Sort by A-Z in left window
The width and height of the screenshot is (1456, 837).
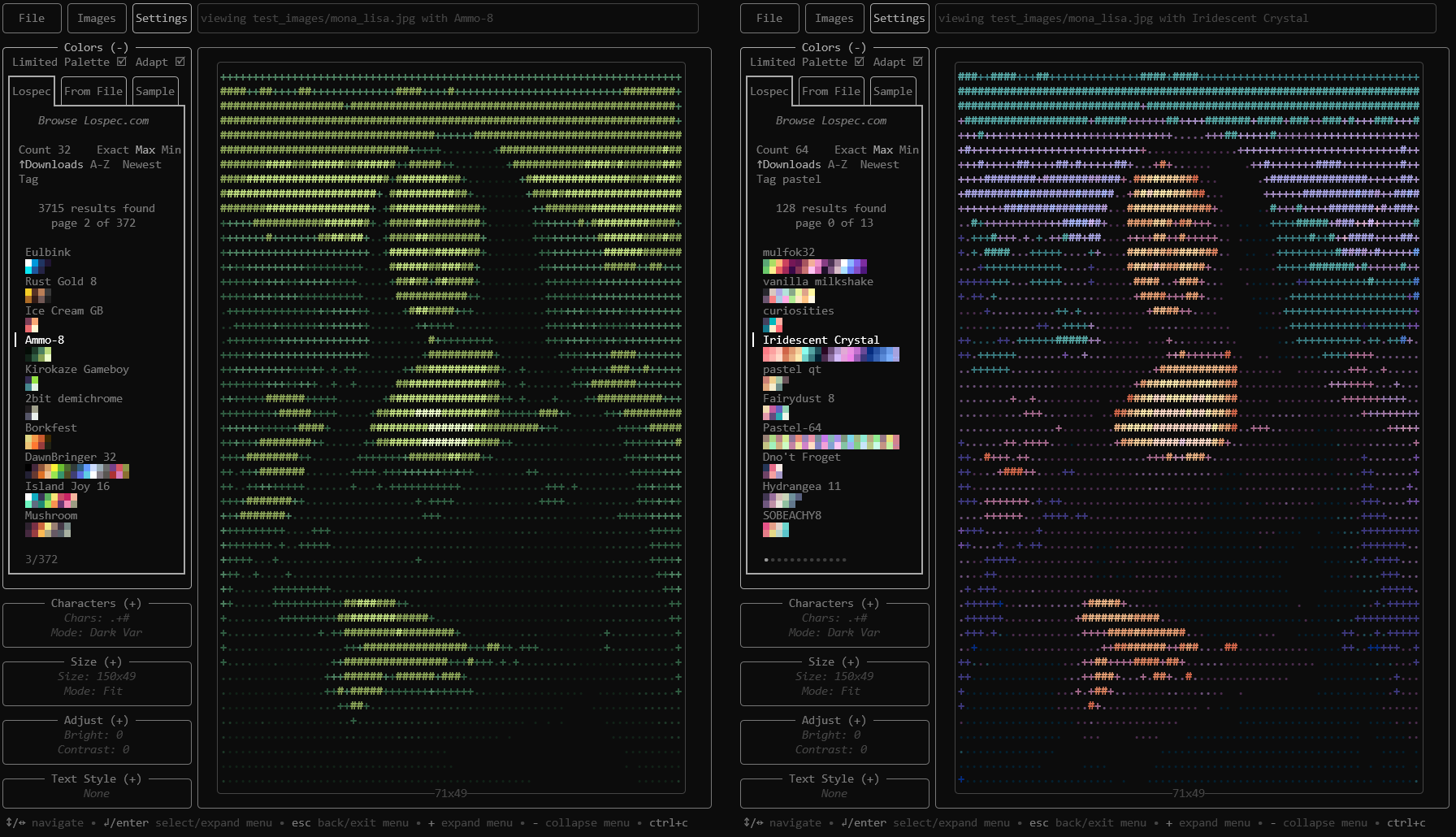tap(100, 164)
